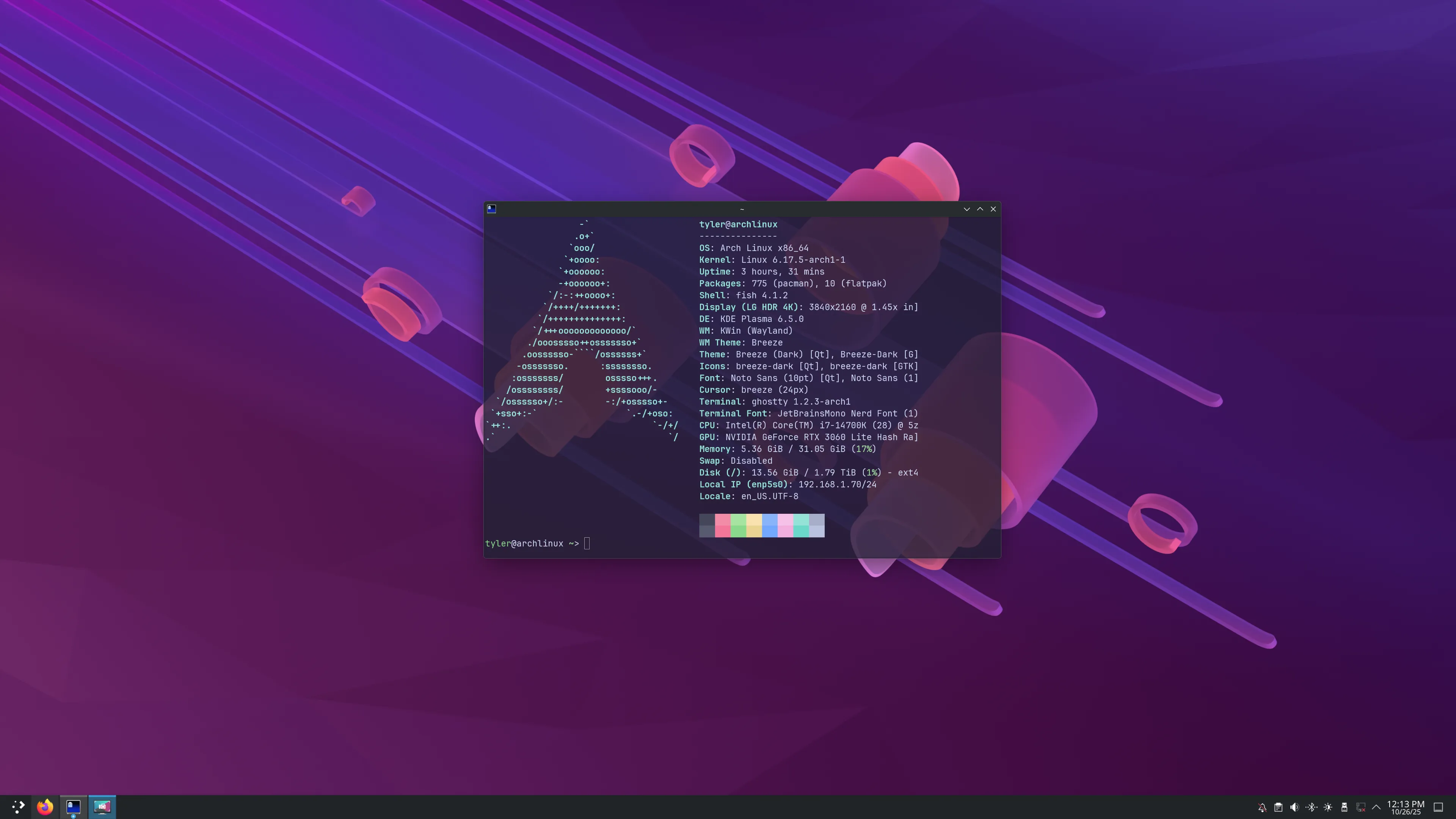Viewport: 1456px width, 819px height.
Task: Open the clipboard manager in system tray
Action: (x=1279, y=807)
